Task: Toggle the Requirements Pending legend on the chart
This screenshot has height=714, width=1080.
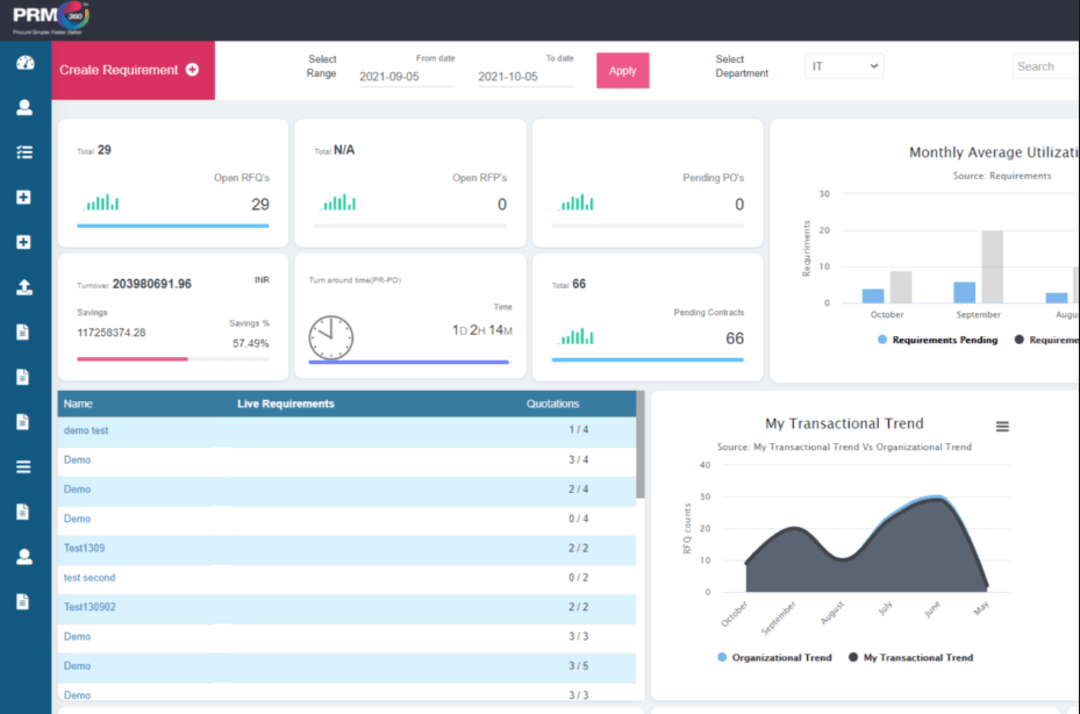Action: [937, 340]
